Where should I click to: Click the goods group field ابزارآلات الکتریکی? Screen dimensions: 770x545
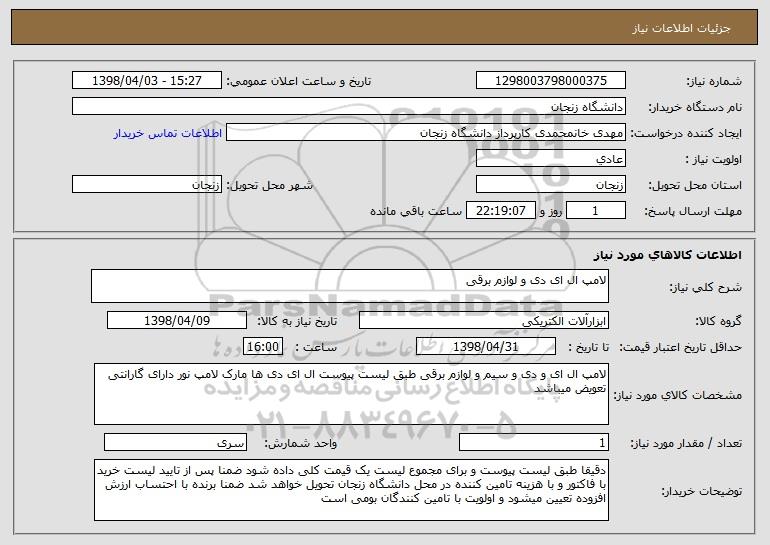[484, 321]
